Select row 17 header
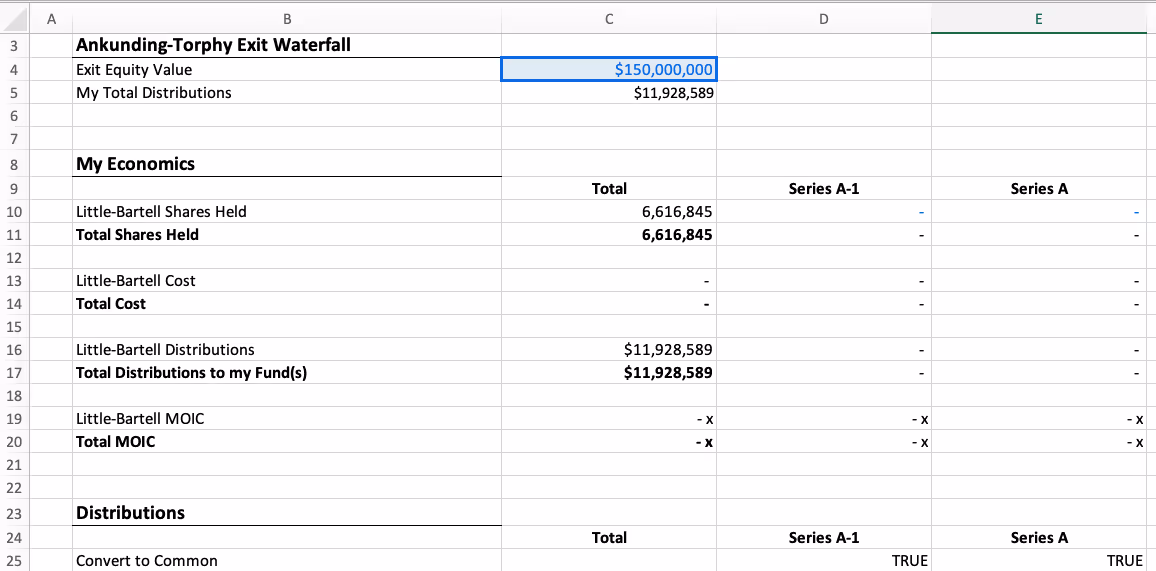The width and height of the screenshot is (1156, 571). click(15, 373)
